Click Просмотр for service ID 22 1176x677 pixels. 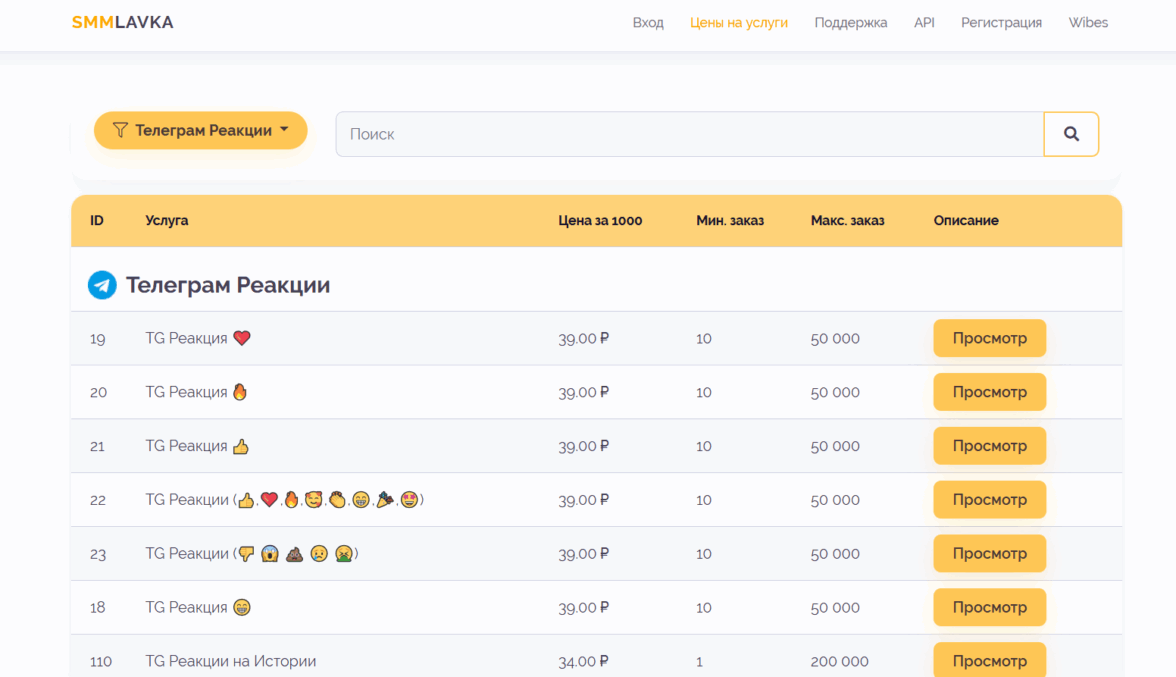point(989,500)
